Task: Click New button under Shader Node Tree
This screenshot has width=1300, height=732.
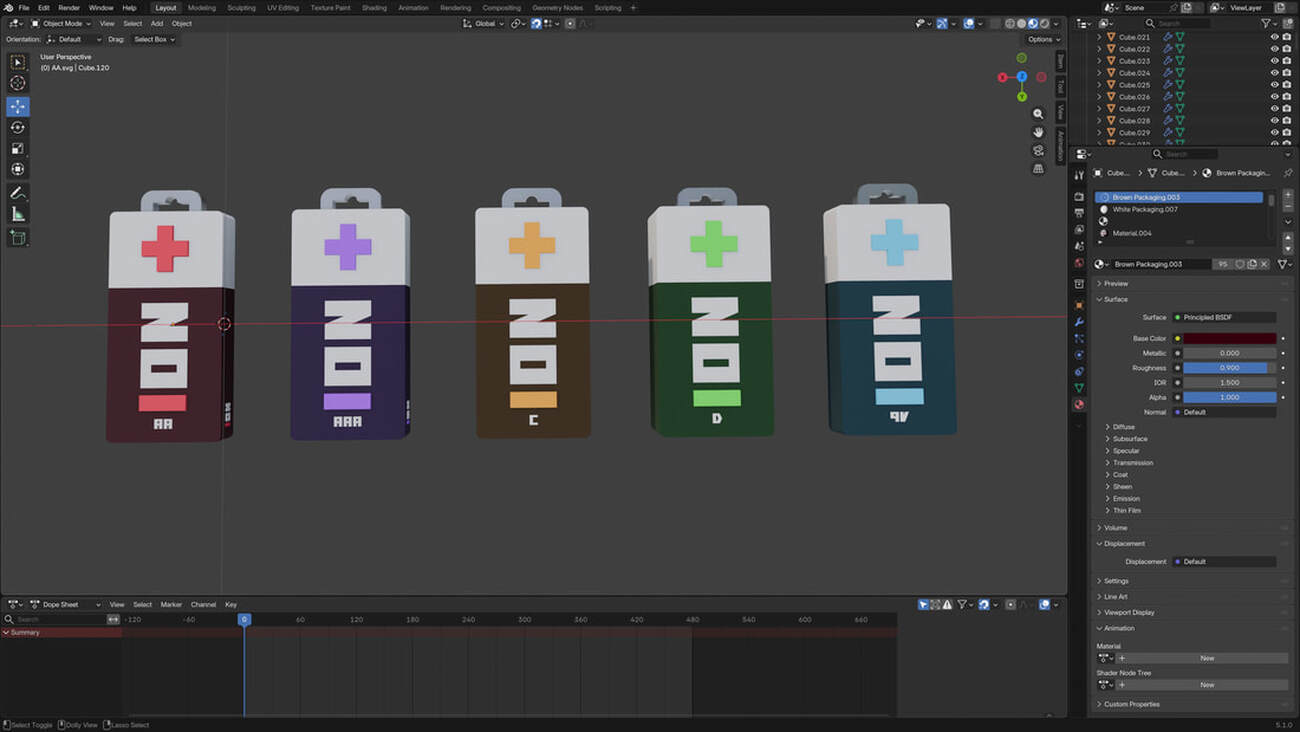Action: [1206, 685]
